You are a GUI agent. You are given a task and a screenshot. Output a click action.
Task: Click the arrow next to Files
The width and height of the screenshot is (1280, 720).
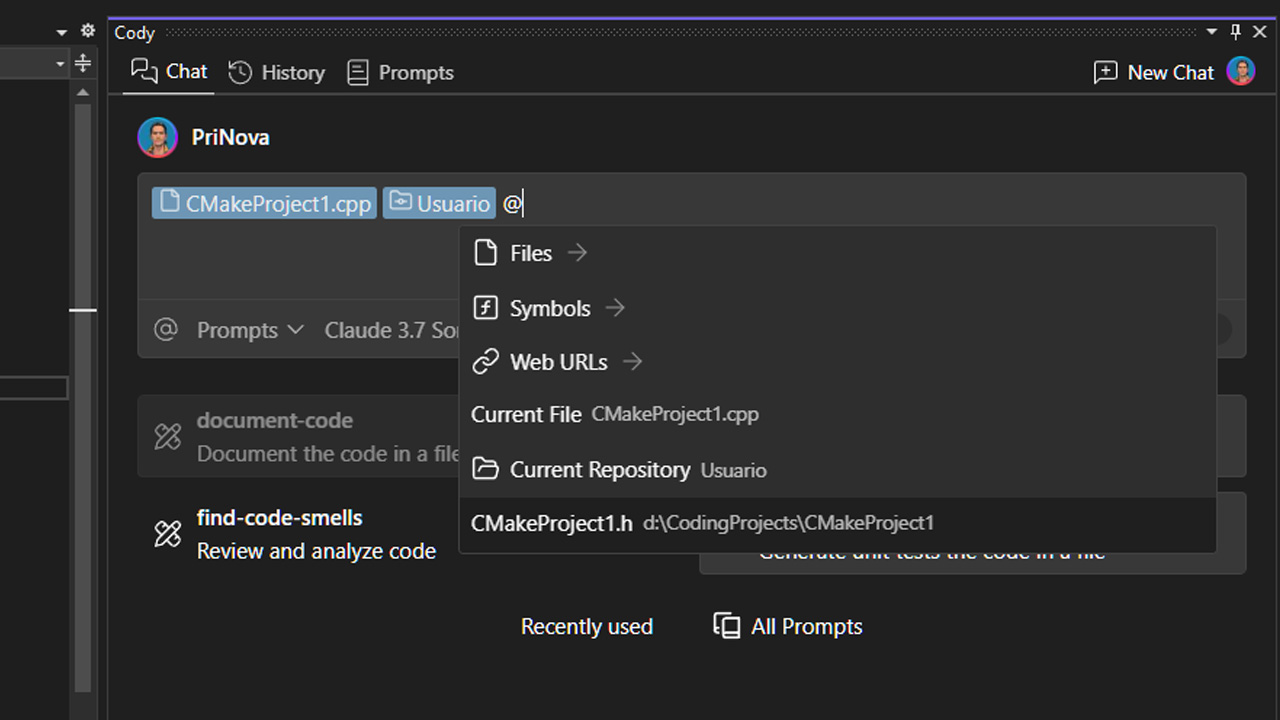(x=577, y=253)
